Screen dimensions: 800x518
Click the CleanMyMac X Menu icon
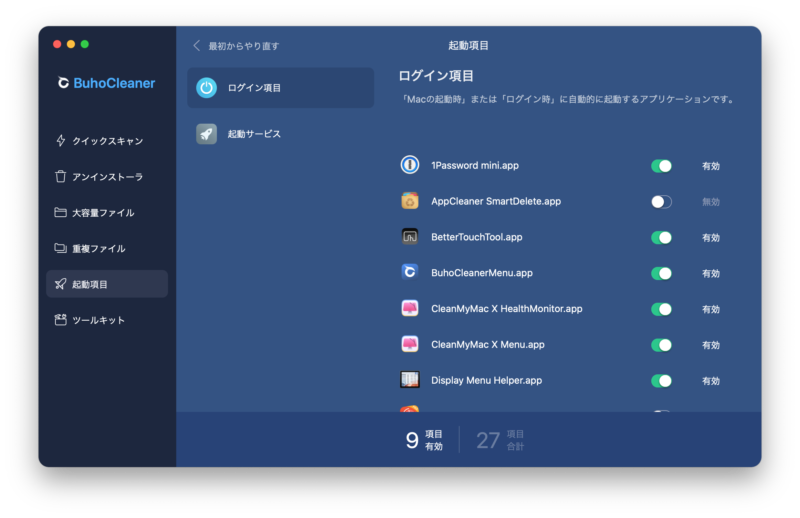(x=410, y=344)
